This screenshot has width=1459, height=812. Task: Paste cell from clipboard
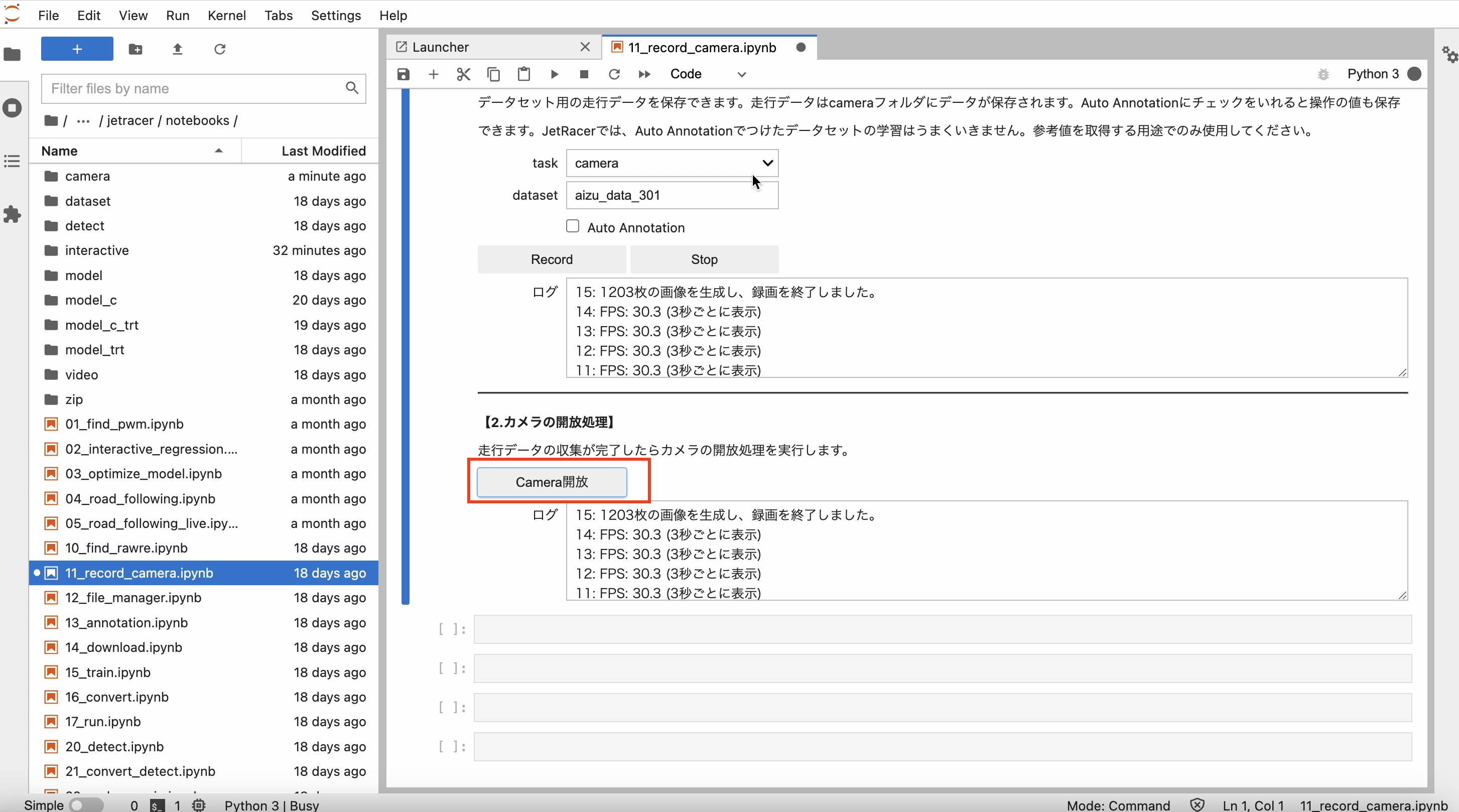524,74
